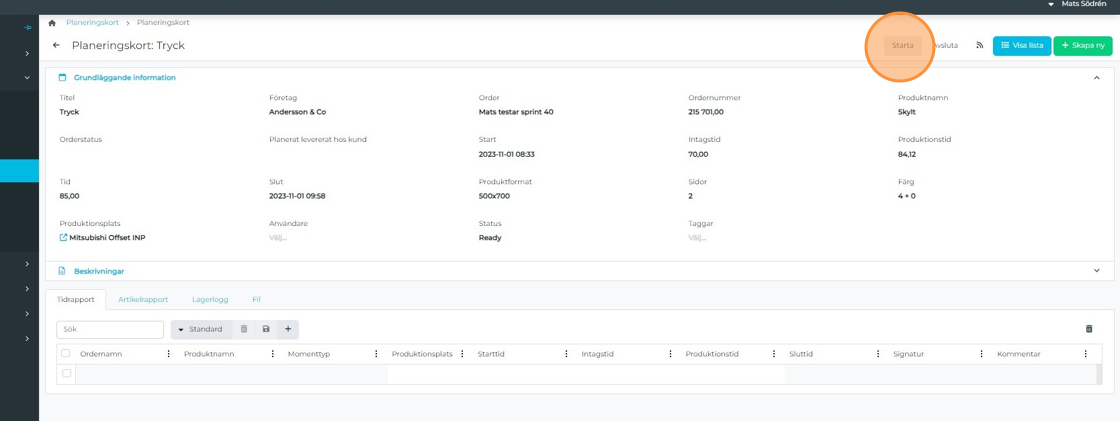Switch to the Artikelrapport tab
1120x421 pixels.
coord(143,299)
